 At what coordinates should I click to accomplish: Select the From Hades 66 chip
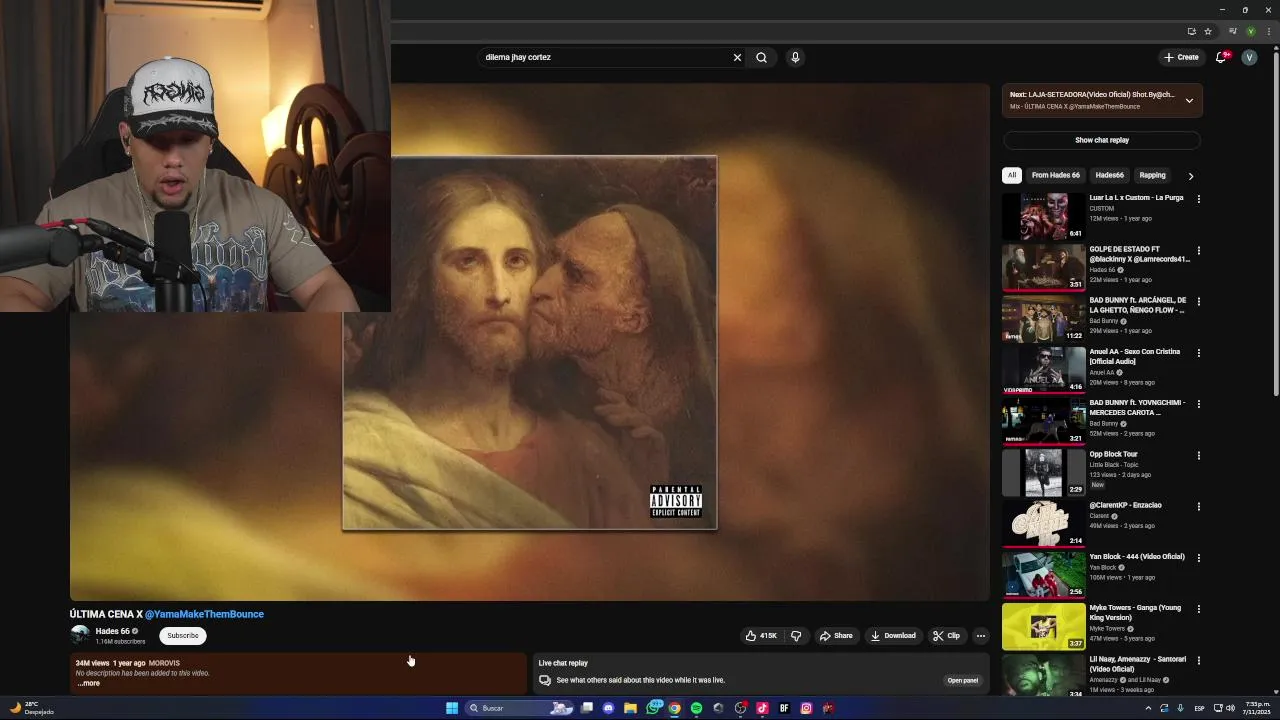1055,175
